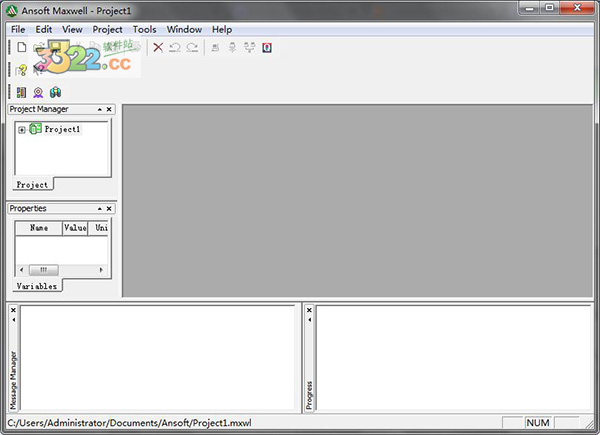Click the network-diagram toolbar icon
This screenshot has width=600, height=435.
249,47
